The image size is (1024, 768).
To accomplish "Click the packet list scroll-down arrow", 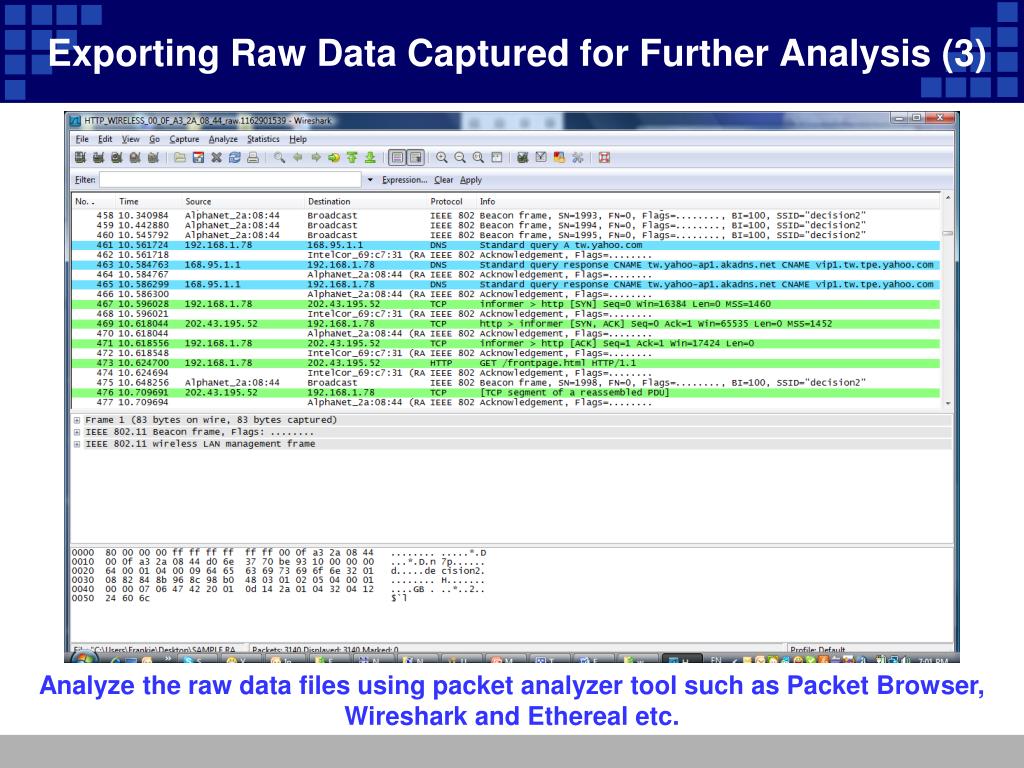I will [948, 404].
